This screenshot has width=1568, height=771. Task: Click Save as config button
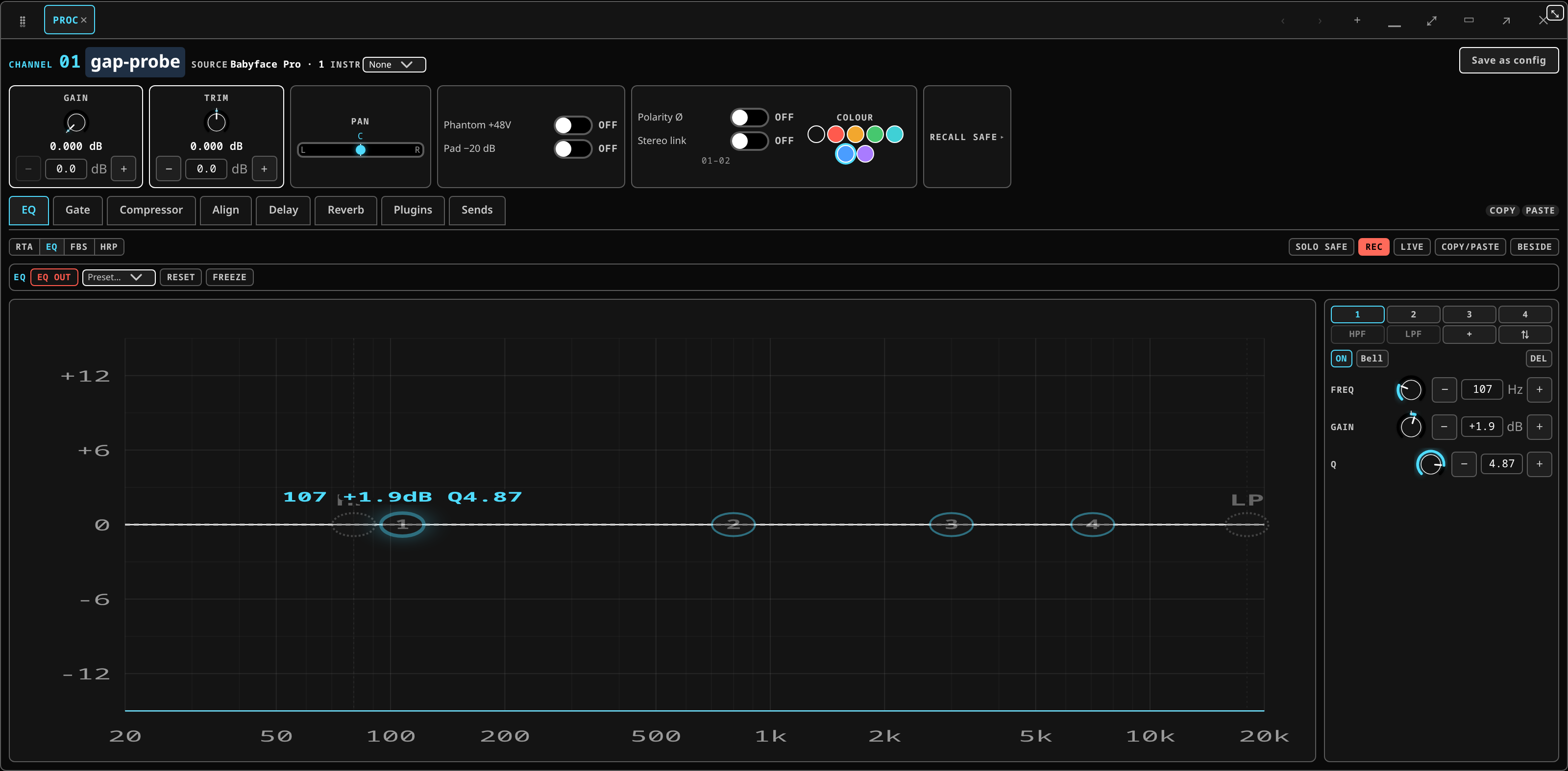(x=1508, y=60)
